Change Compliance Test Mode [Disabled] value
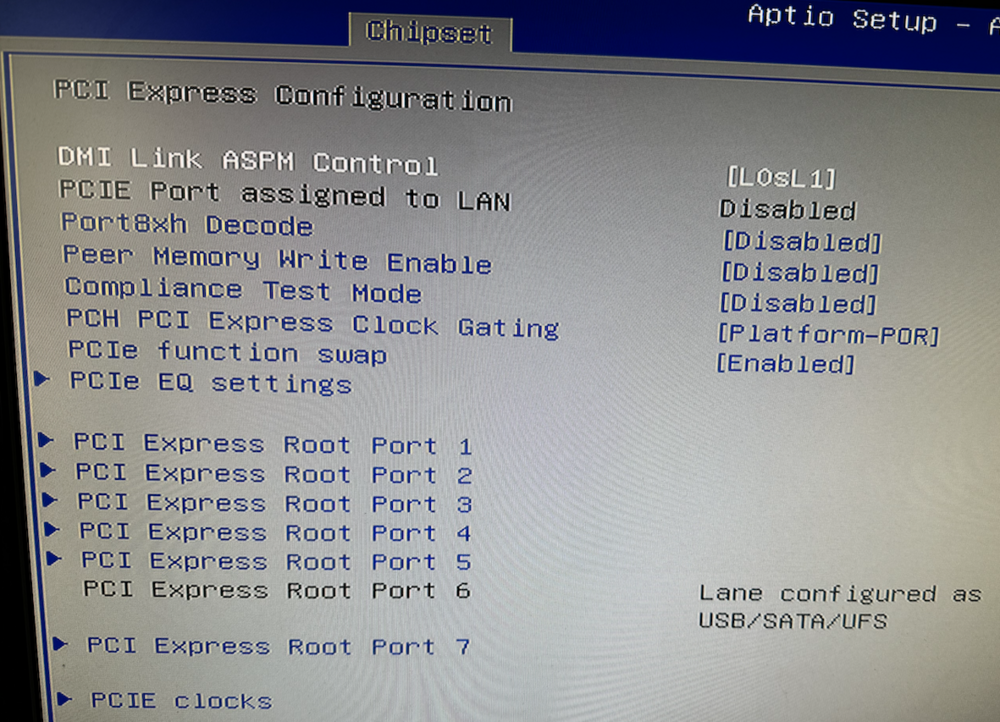The height and width of the screenshot is (722, 1000). (798, 303)
